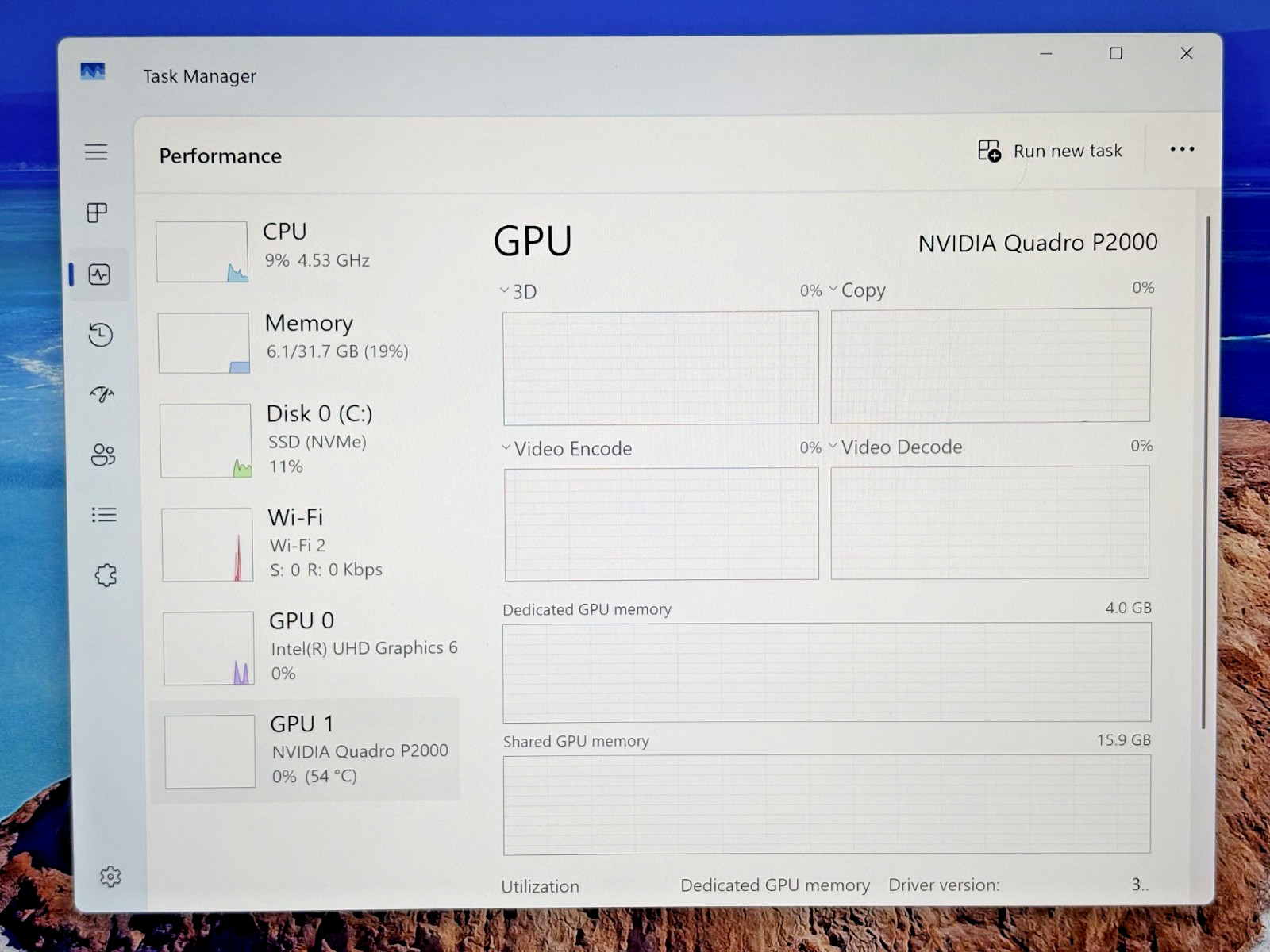Open the Details list icon
The image size is (1270, 952).
[104, 515]
